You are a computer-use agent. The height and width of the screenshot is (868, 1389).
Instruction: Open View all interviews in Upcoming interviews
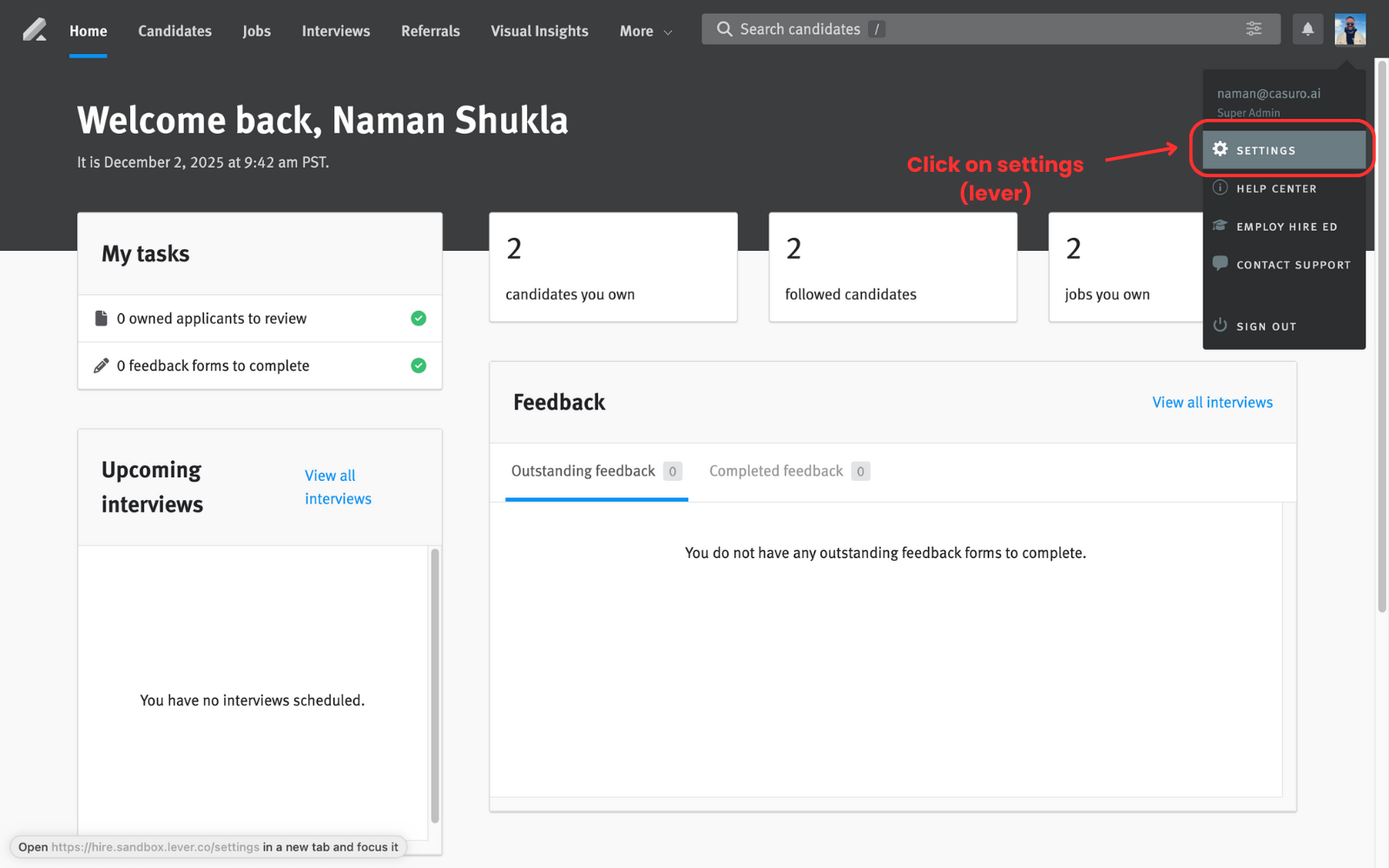pos(338,487)
